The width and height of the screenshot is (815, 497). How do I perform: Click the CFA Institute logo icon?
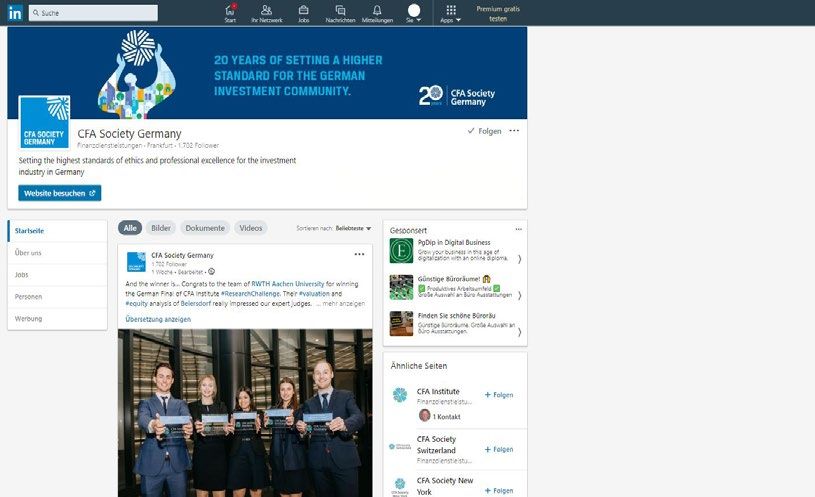pyautogui.click(x=400, y=395)
